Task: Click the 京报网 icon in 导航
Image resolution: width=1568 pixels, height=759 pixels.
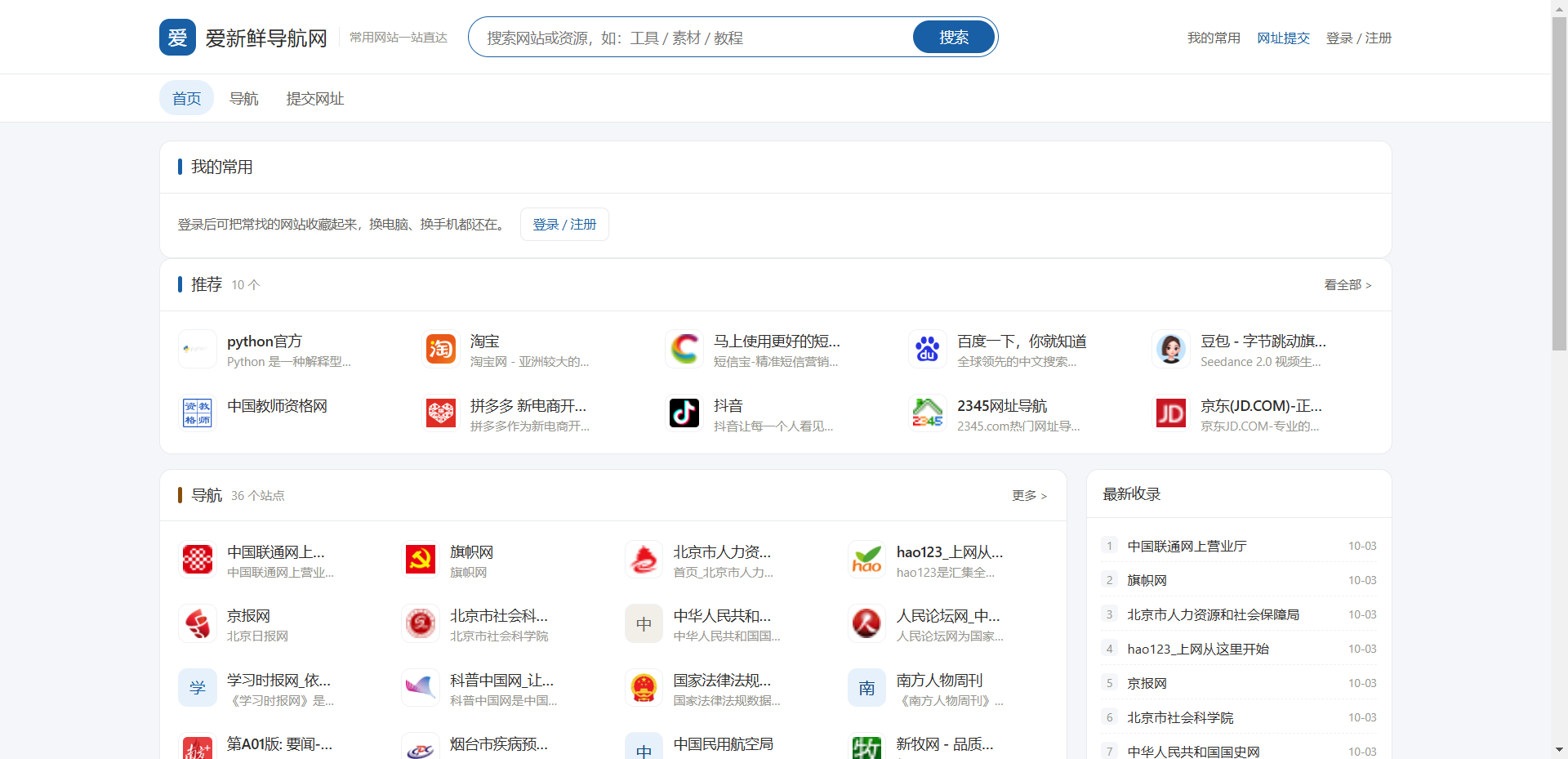Action: [x=198, y=623]
